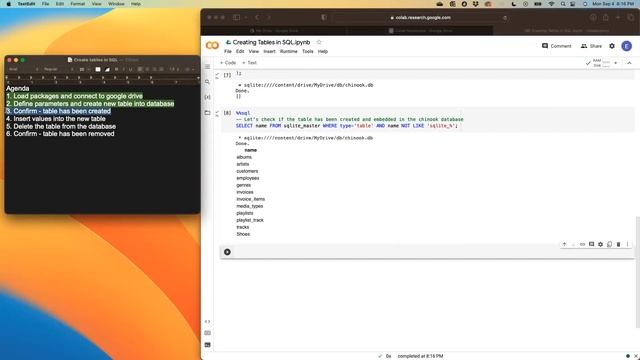640x360 pixels.
Task: Open the Colab logo home link
Action: tap(212, 46)
